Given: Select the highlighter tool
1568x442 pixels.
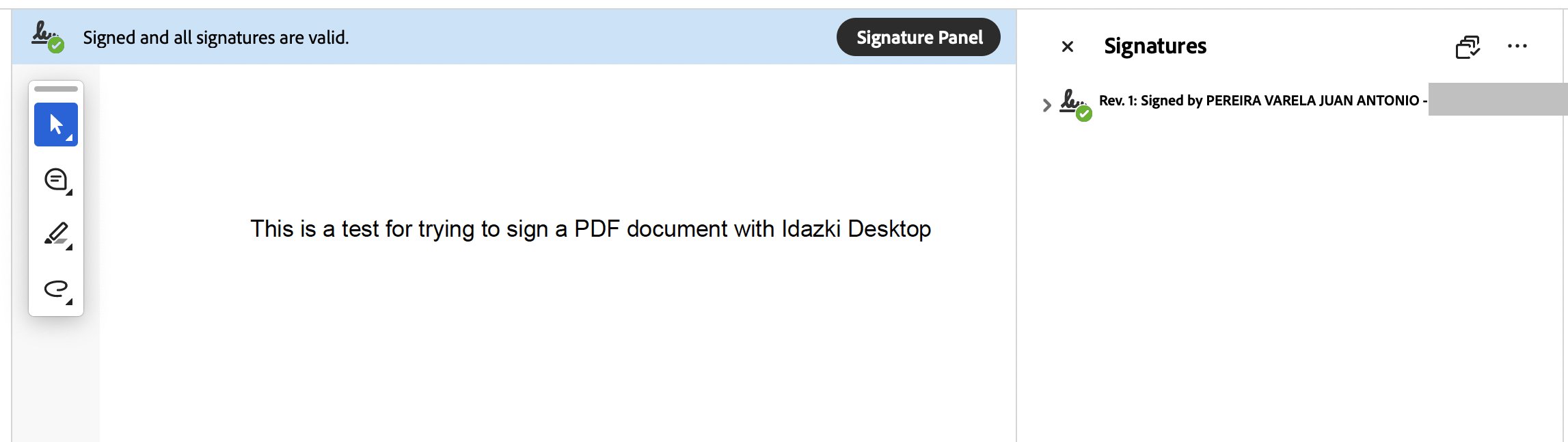Looking at the screenshot, I should tap(55, 233).
